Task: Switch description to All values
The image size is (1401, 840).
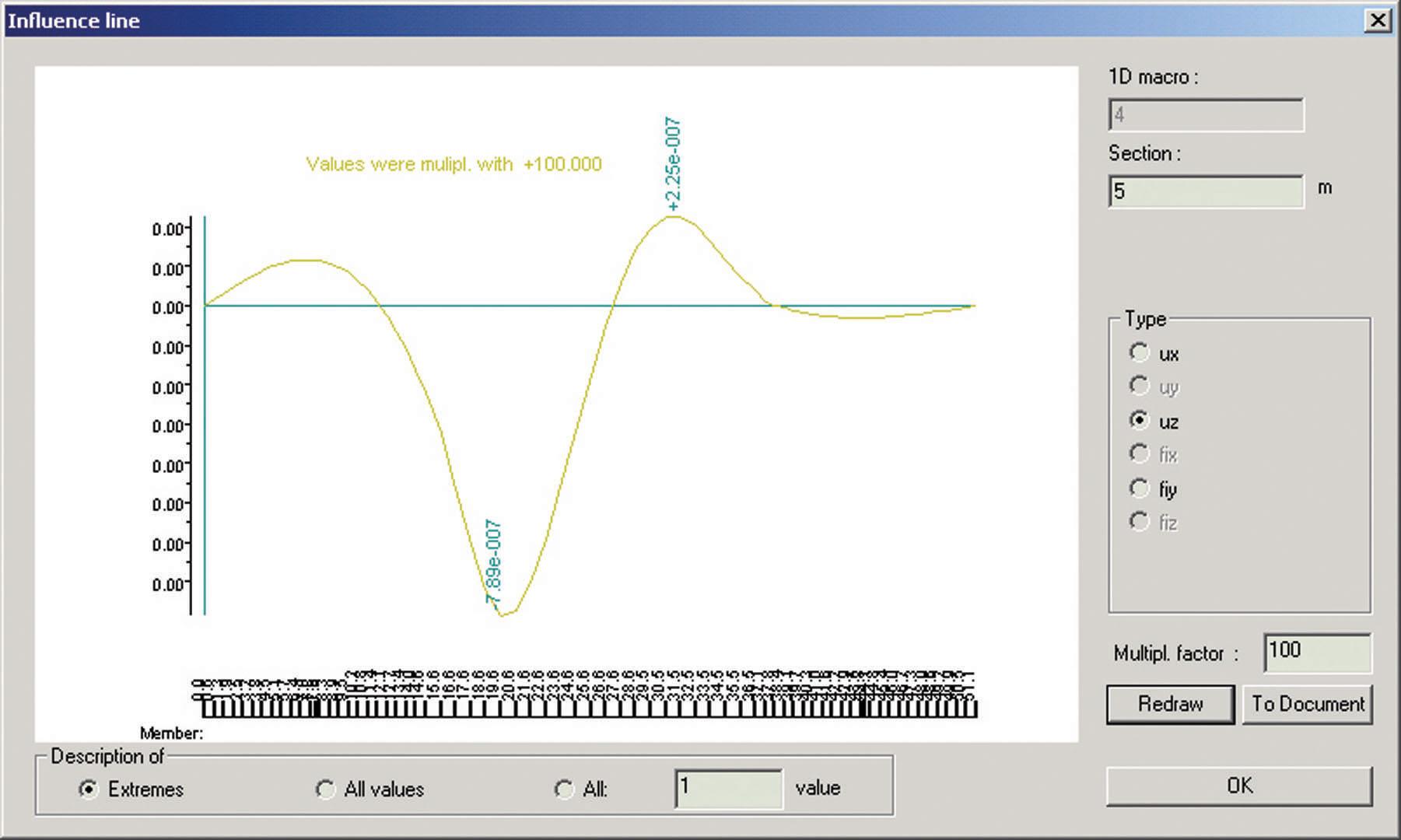Action: coord(325,789)
